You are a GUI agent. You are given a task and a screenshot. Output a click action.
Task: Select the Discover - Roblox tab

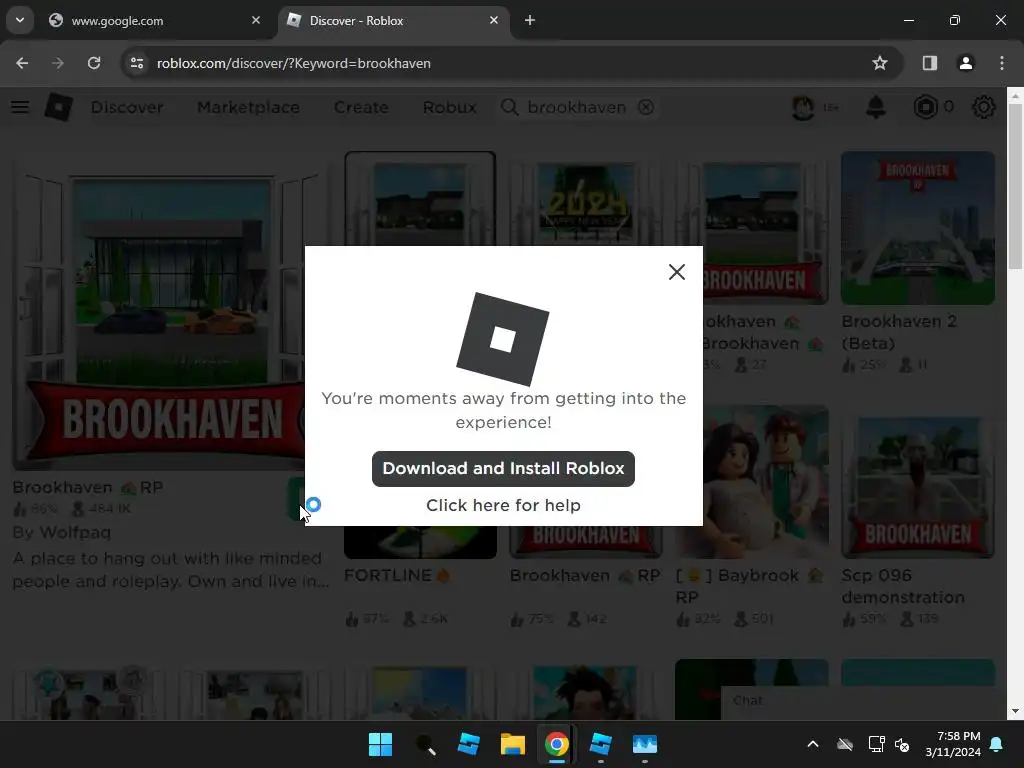pyautogui.click(x=394, y=20)
